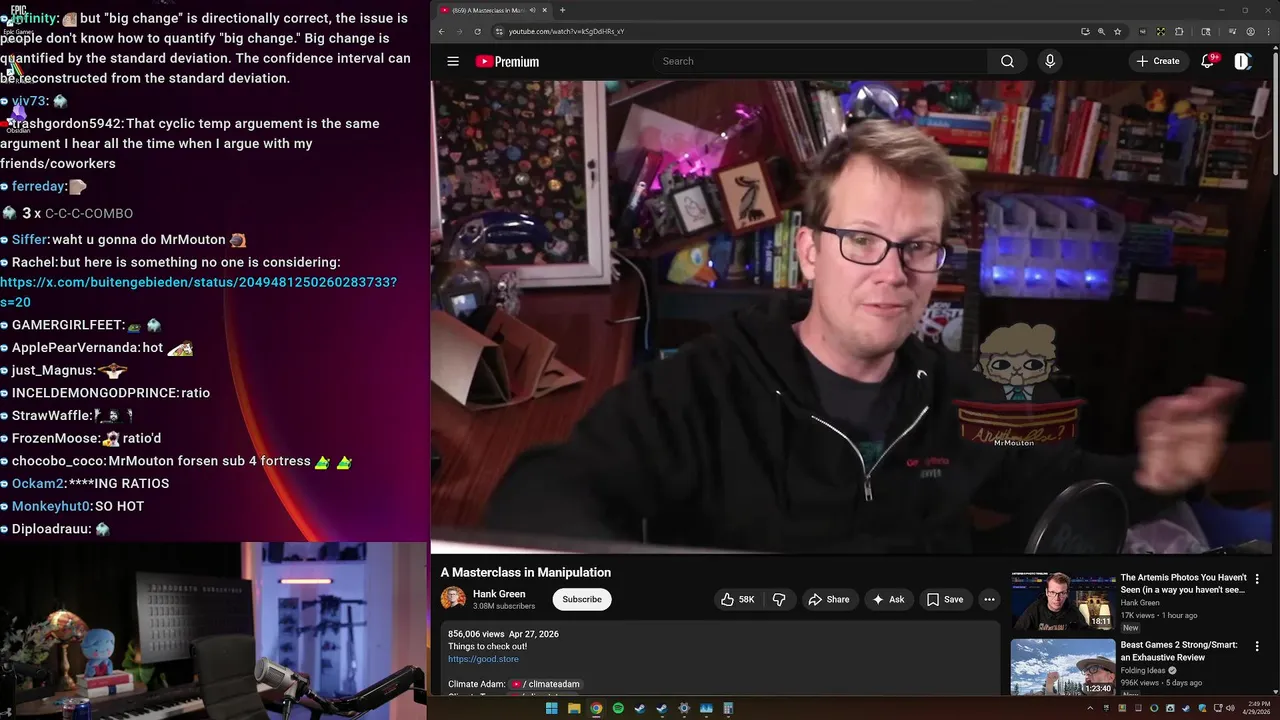Open the clock showing 2:49 PM
The image size is (1280, 720).
coord(1257,709)
